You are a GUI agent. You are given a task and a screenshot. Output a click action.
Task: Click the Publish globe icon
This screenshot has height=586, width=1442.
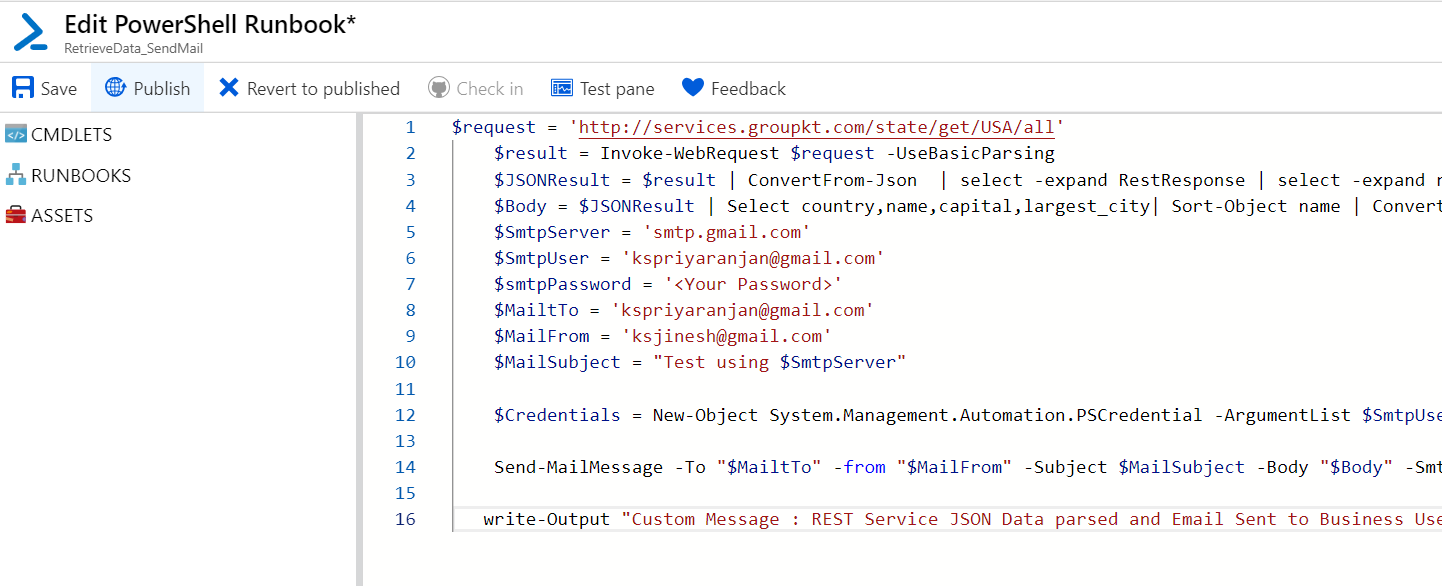click(x=116, y=88)
